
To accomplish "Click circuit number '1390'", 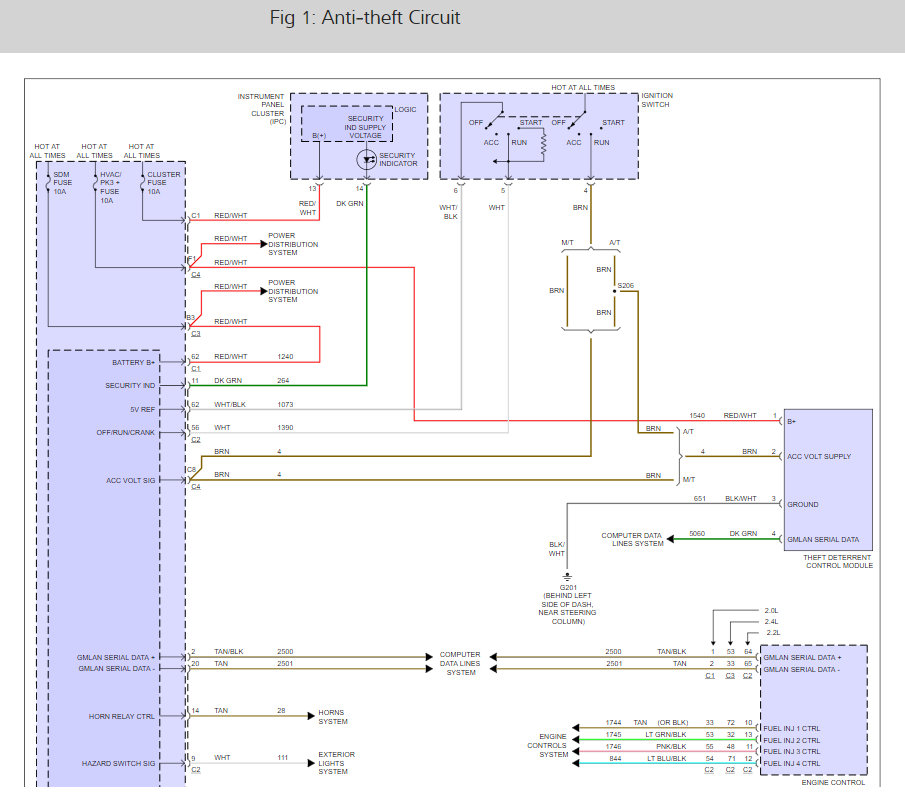I will click(285, 428).
